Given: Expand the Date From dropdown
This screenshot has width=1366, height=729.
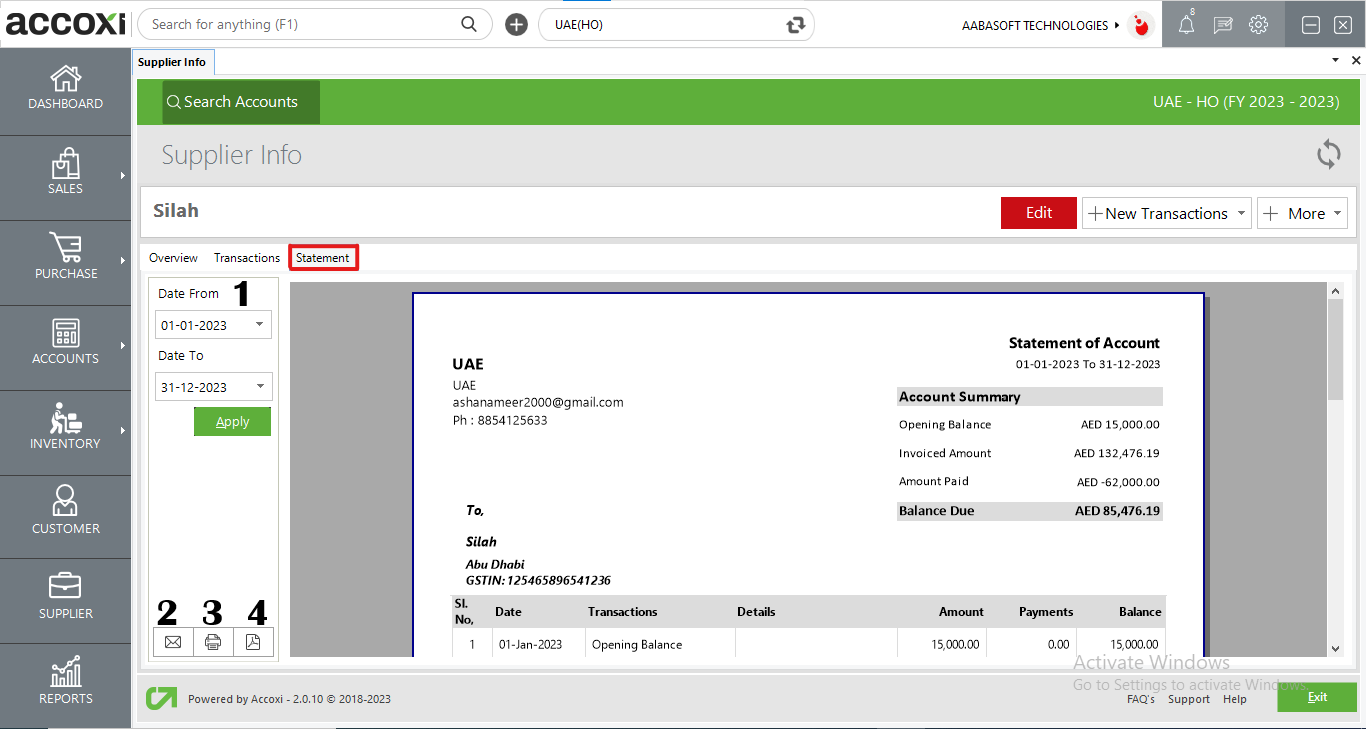Looking at the screenshot, I should click(260, 325).
